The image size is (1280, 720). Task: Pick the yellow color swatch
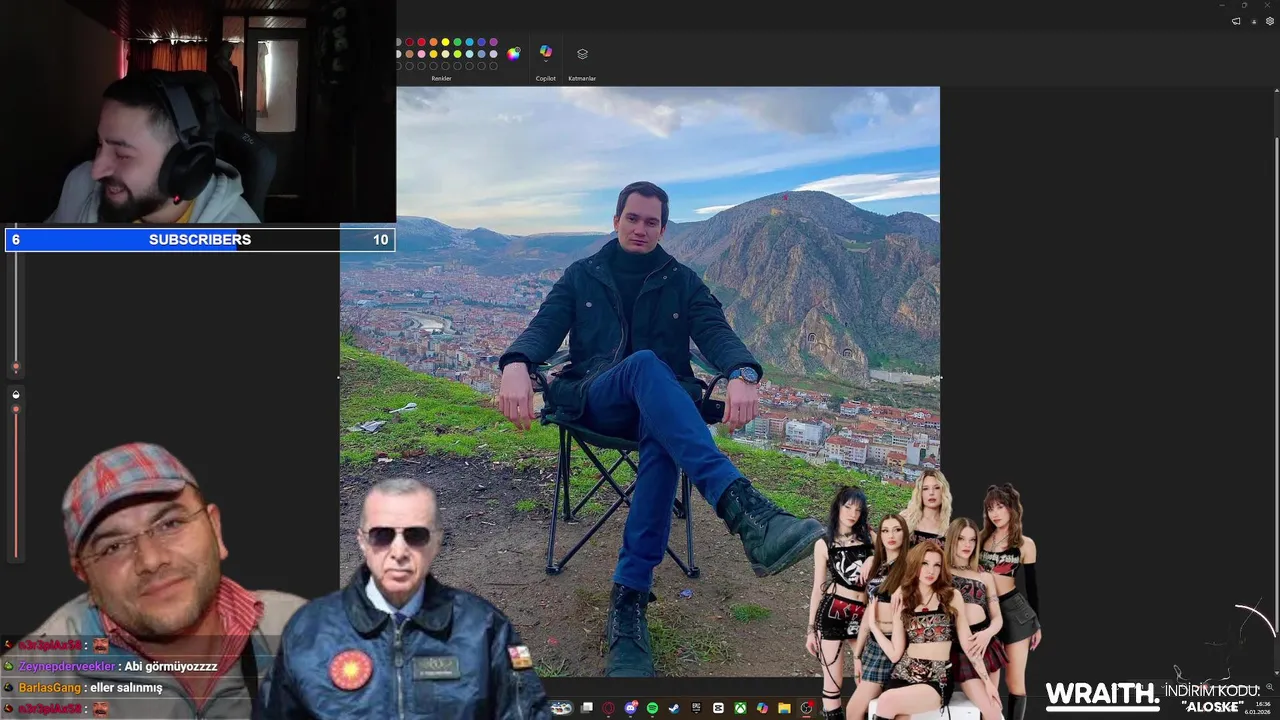pos(445,42)
